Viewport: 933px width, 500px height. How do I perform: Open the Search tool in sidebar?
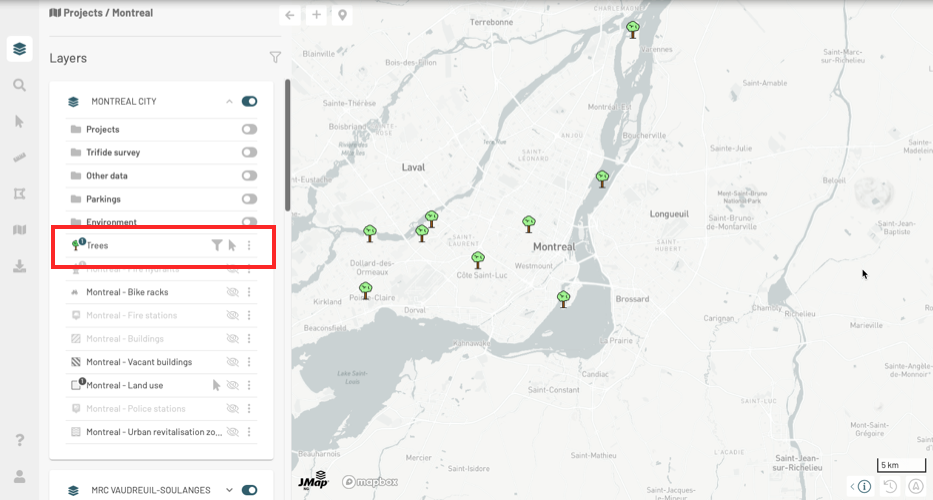point(19,85)
